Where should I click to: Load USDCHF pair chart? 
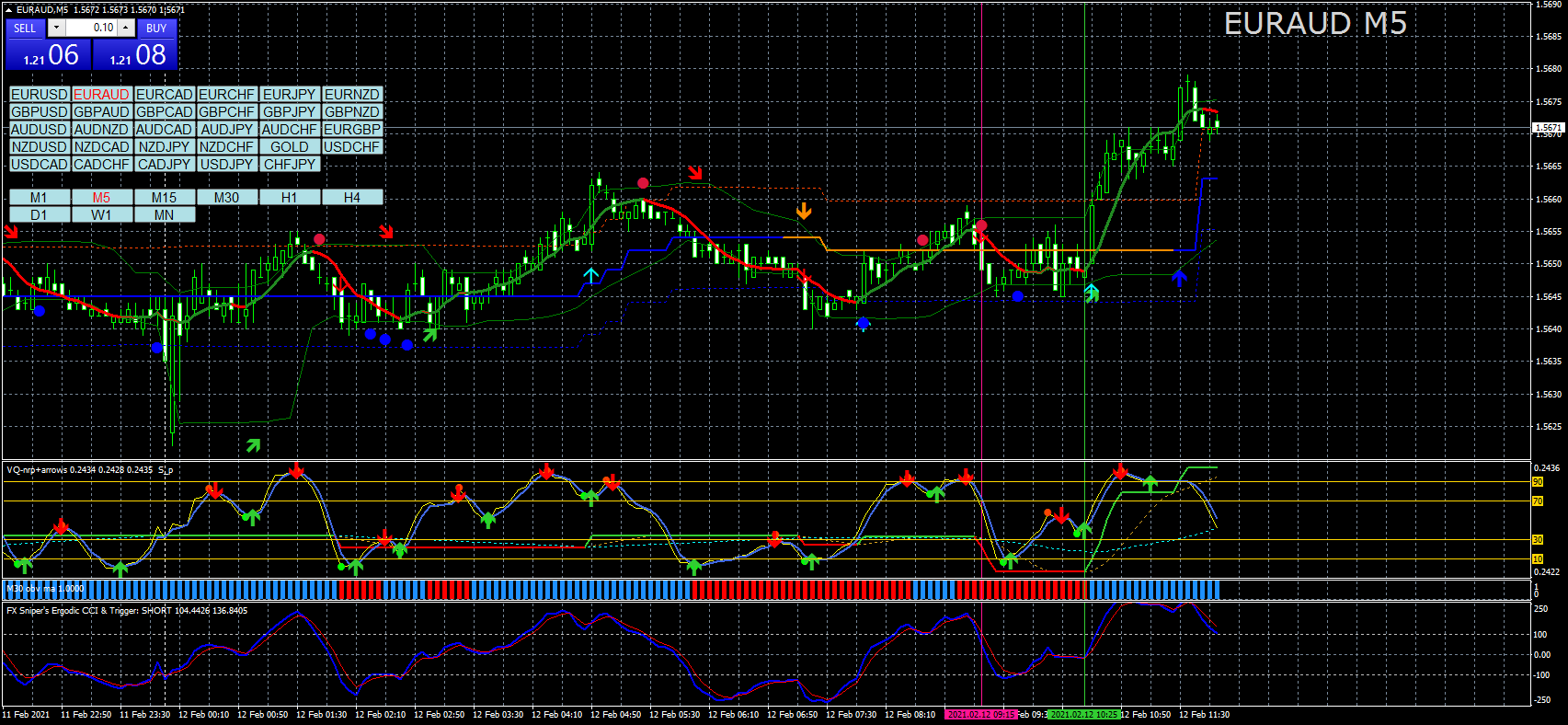352,147
